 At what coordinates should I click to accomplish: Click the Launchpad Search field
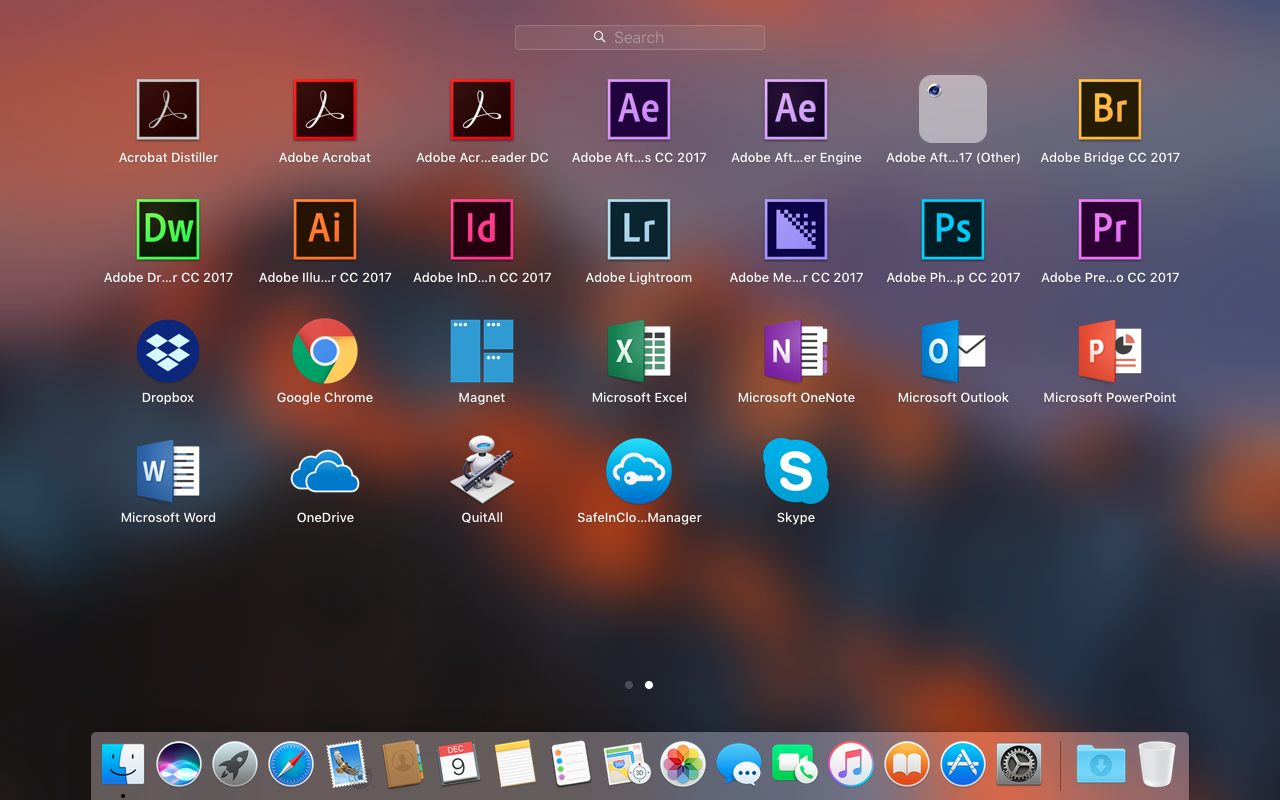640,37
